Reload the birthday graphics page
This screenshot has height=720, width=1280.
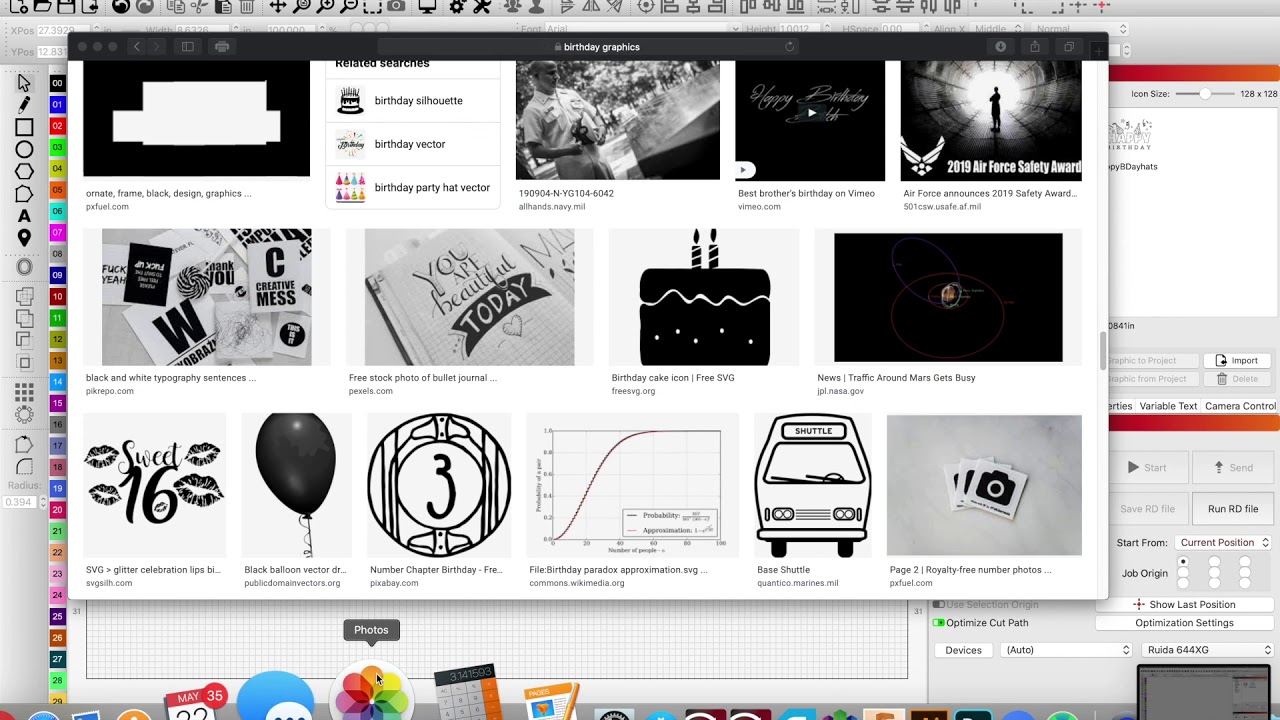789,47
